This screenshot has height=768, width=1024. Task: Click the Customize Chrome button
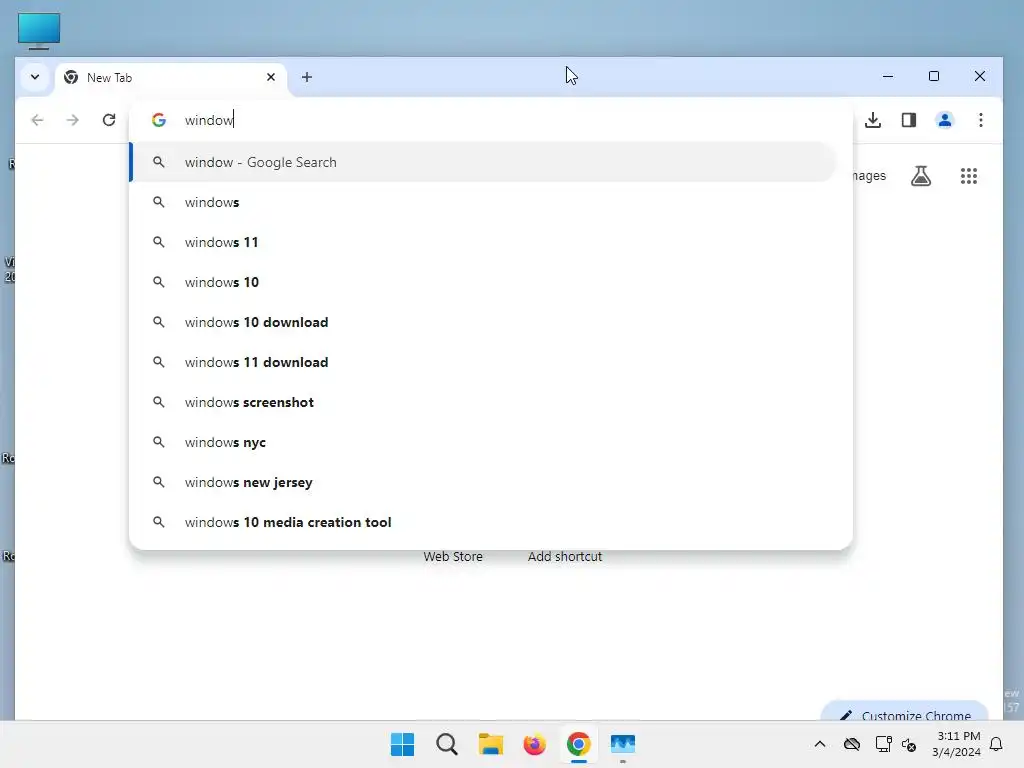904,713
